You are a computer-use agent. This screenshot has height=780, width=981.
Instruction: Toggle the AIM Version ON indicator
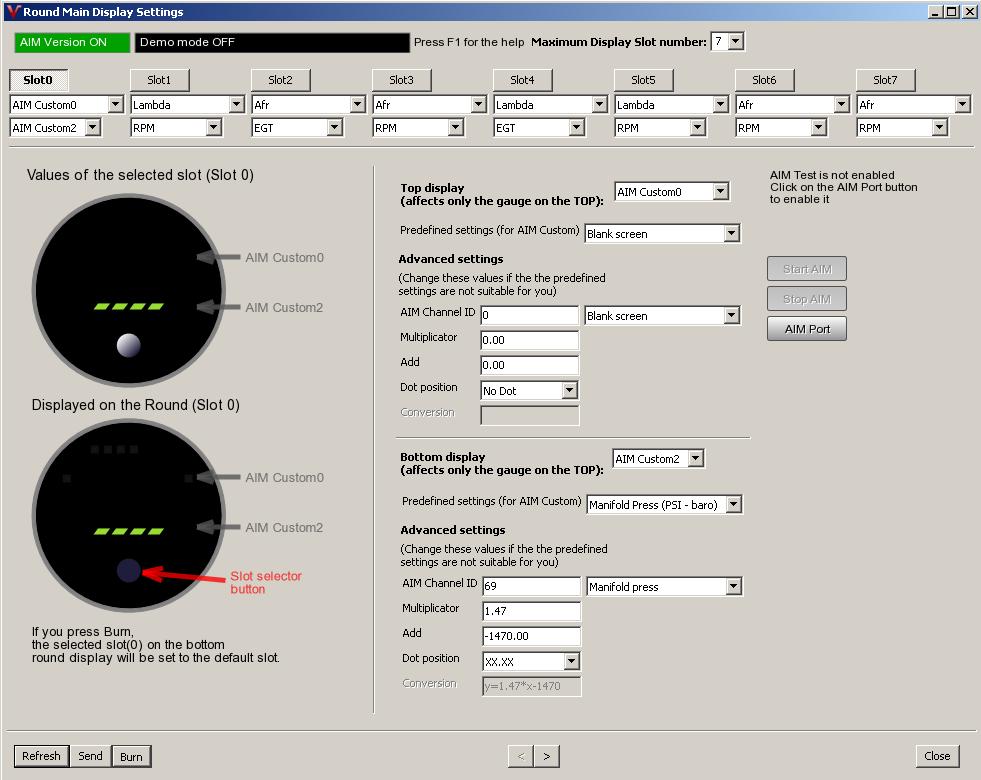72,43
